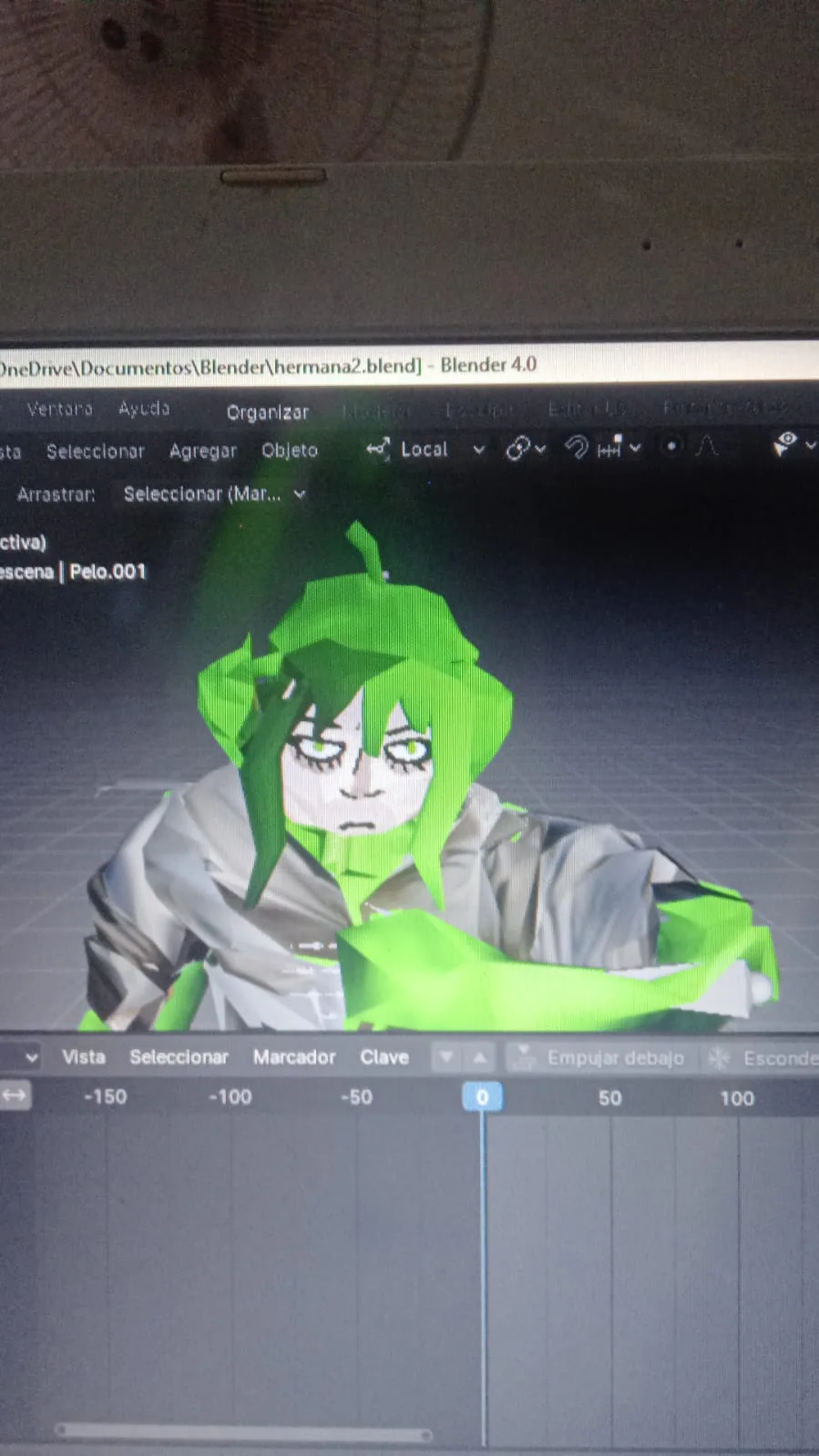Click frame -150 on the ruler
The image size is (819, 1456).
pyautogui.click(x=106, y=1096)
